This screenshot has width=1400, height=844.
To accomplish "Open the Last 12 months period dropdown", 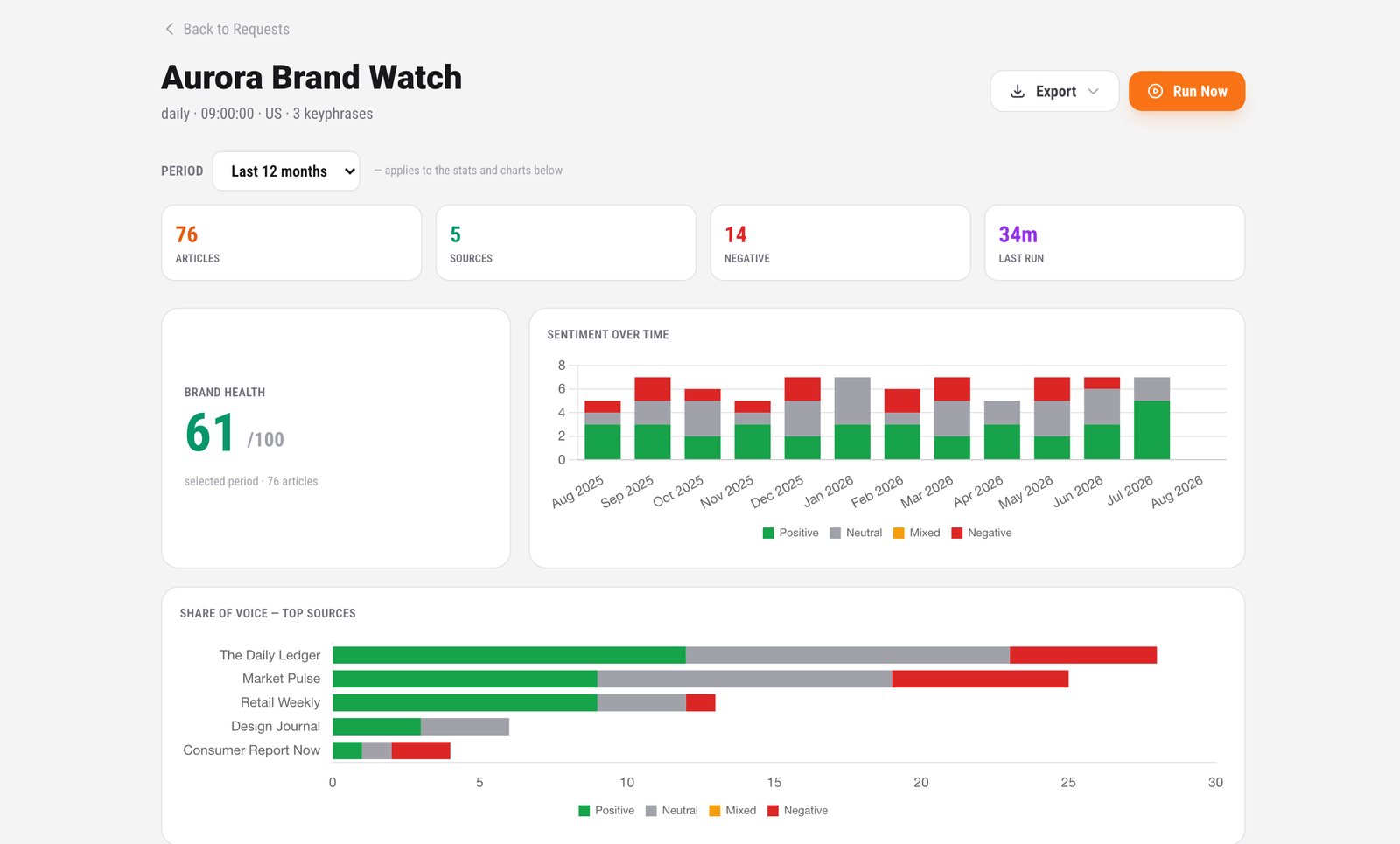I will 286,171.
